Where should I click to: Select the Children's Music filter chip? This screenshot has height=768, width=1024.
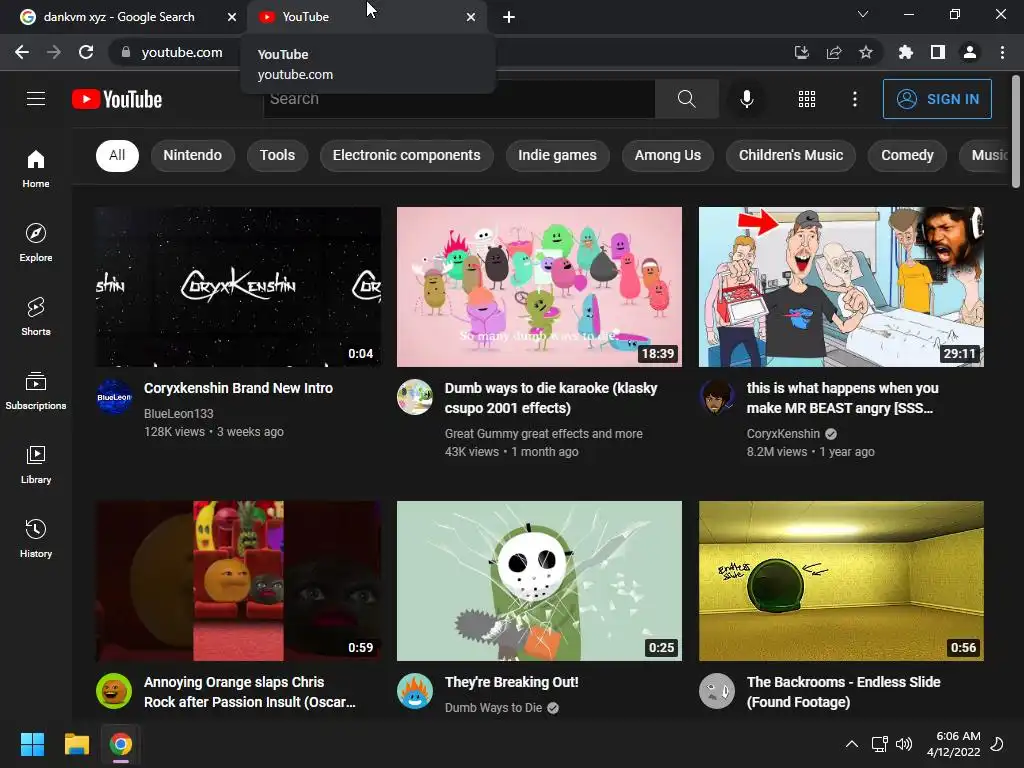(791, 155)
